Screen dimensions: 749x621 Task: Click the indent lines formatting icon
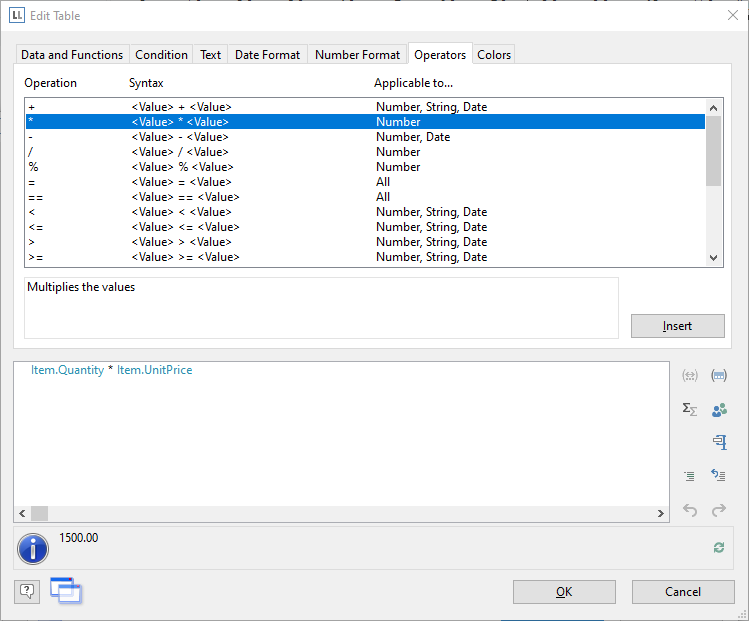click(689, 476)
